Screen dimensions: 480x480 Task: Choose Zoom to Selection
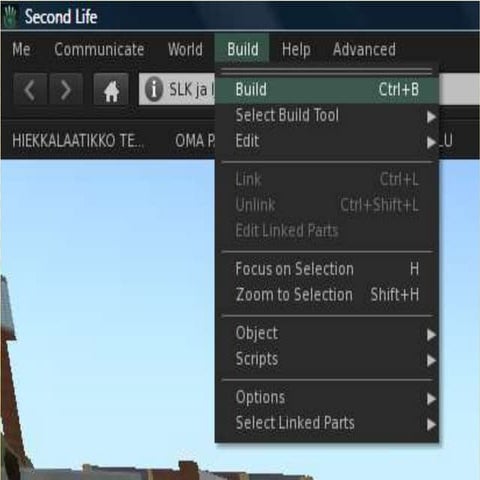(327, 295)
